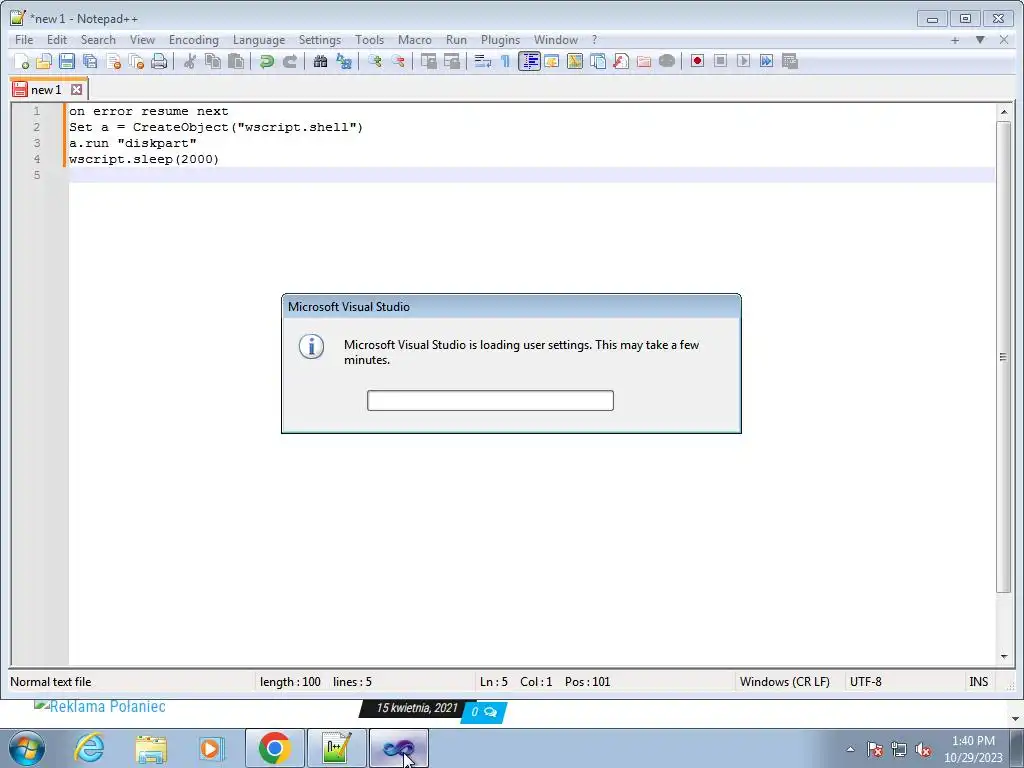Open the Macro menu
Image resolution: width=1024 pixels, height=768 pixels.
415,40
